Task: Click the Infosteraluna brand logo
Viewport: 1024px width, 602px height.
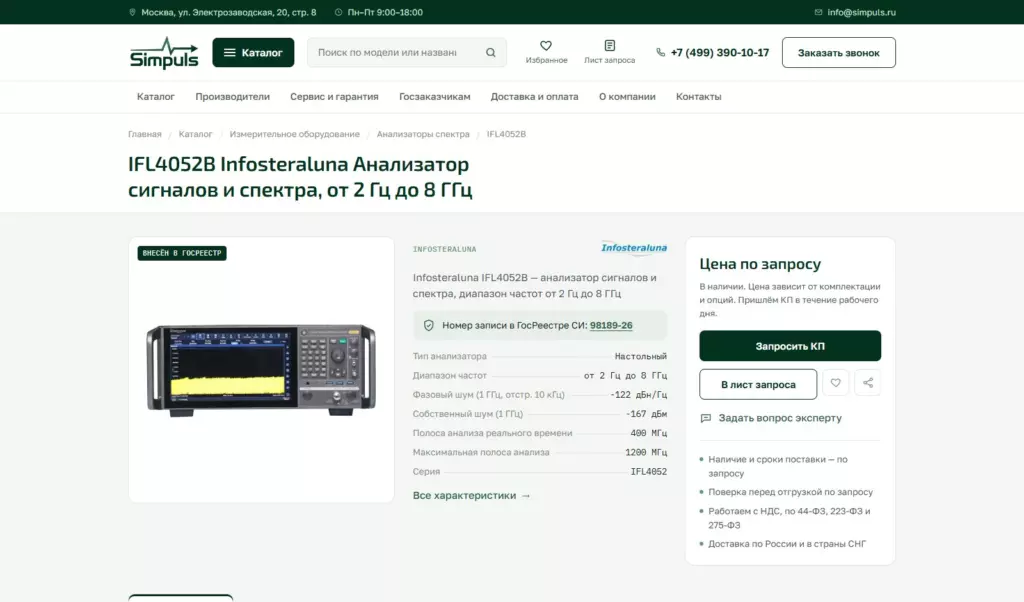Action: click(633, 248)
